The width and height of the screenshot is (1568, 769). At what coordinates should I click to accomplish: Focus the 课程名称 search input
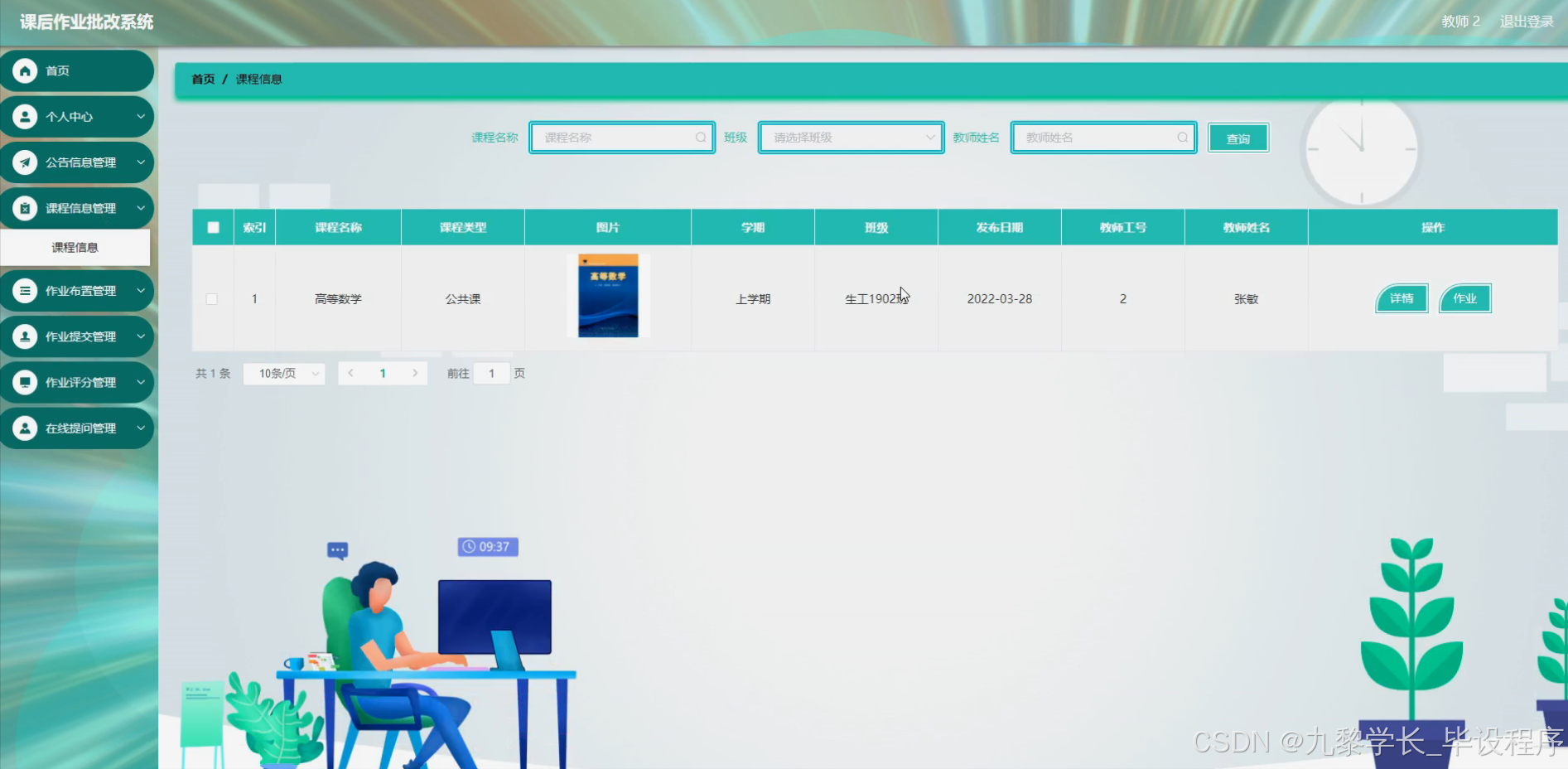coord(622,138)
